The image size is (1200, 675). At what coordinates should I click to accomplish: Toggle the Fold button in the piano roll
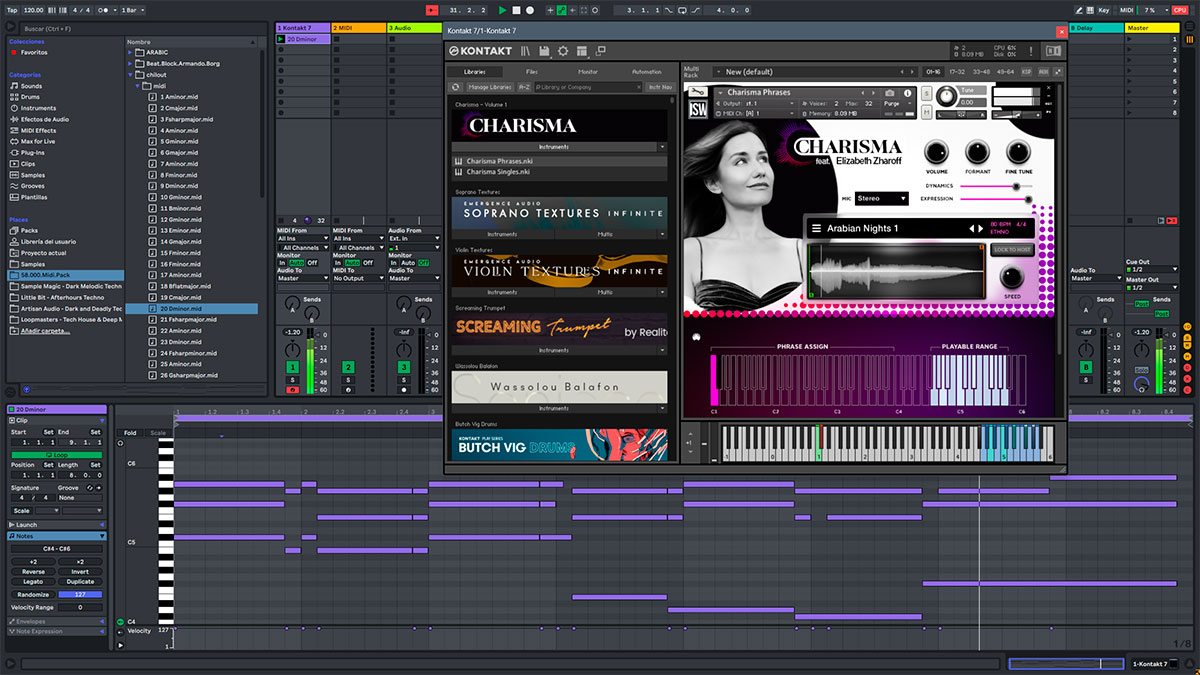[x=130, y=433]
